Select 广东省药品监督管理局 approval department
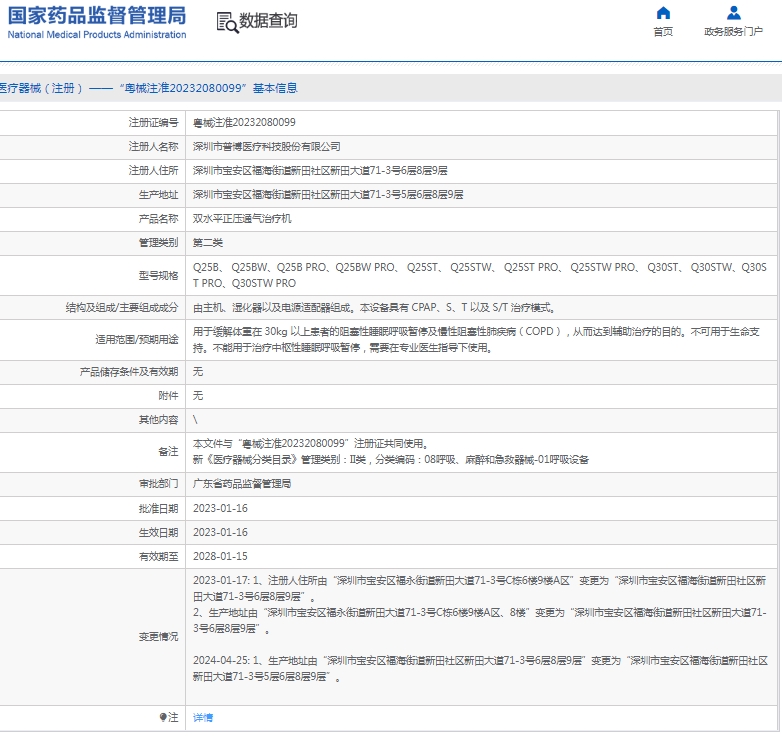The image size is (782, 737). 242,484
